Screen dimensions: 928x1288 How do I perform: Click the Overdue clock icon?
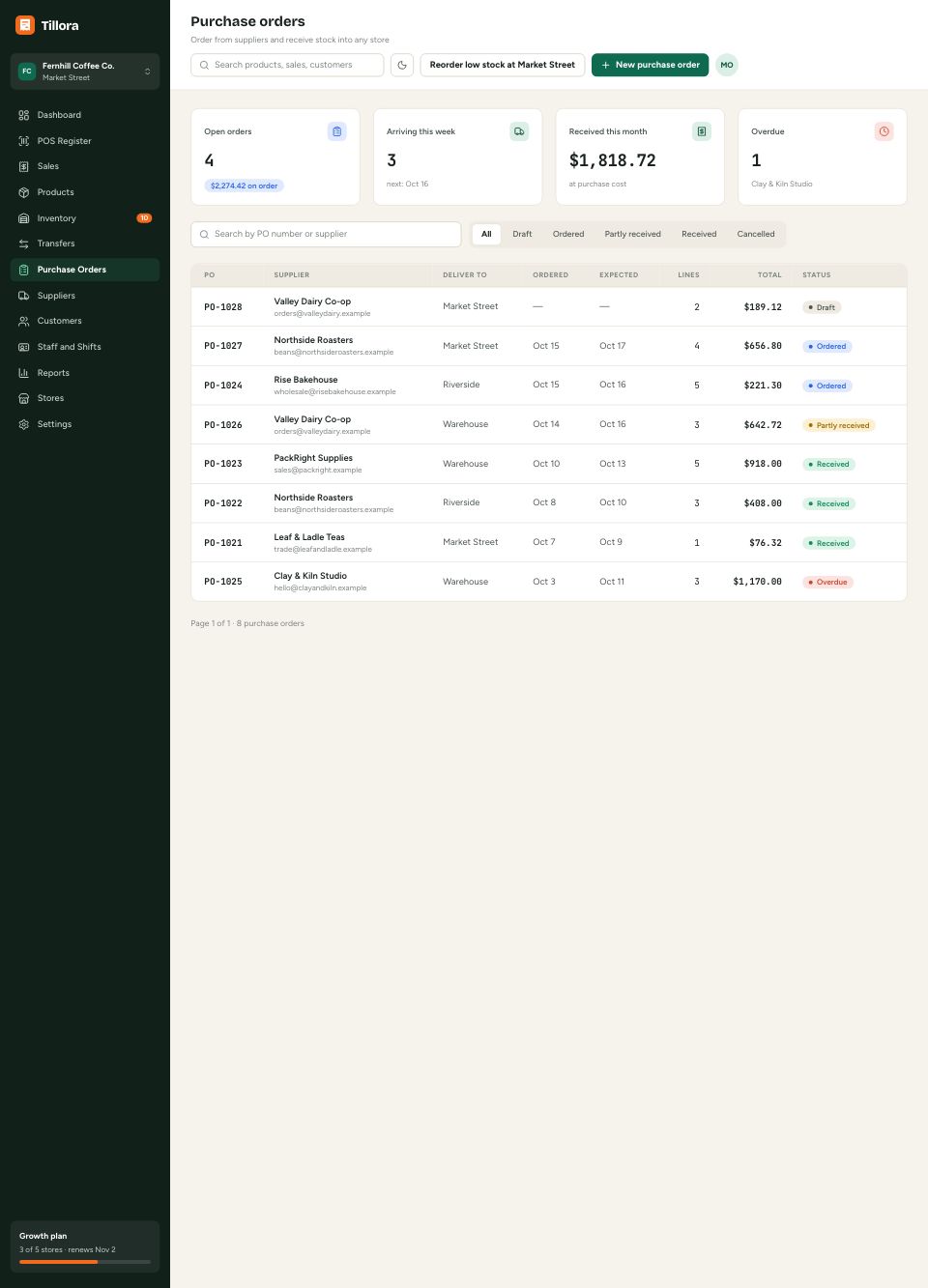tap(884, 131)
